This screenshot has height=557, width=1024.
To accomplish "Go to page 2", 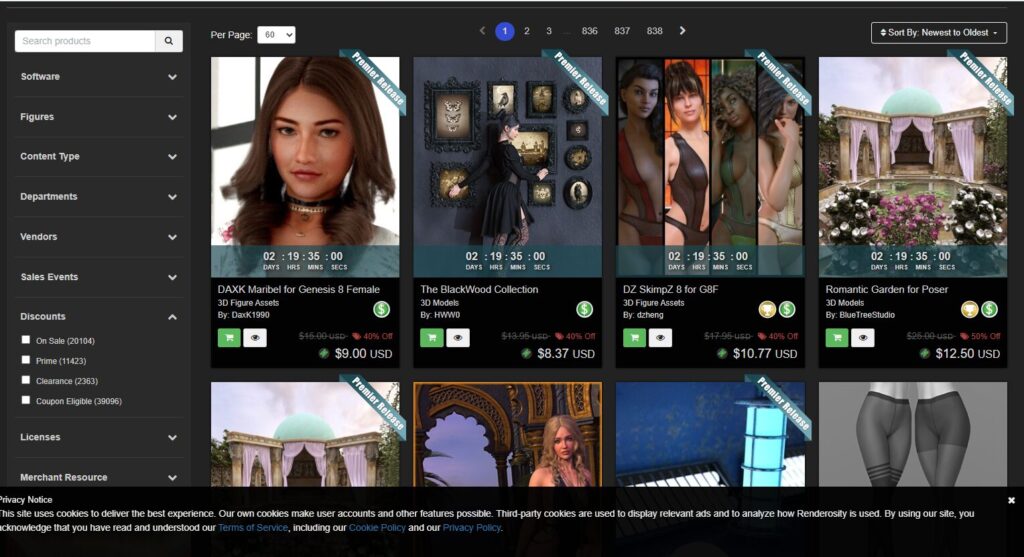I will pyautogui.click(x=526, y=31).
